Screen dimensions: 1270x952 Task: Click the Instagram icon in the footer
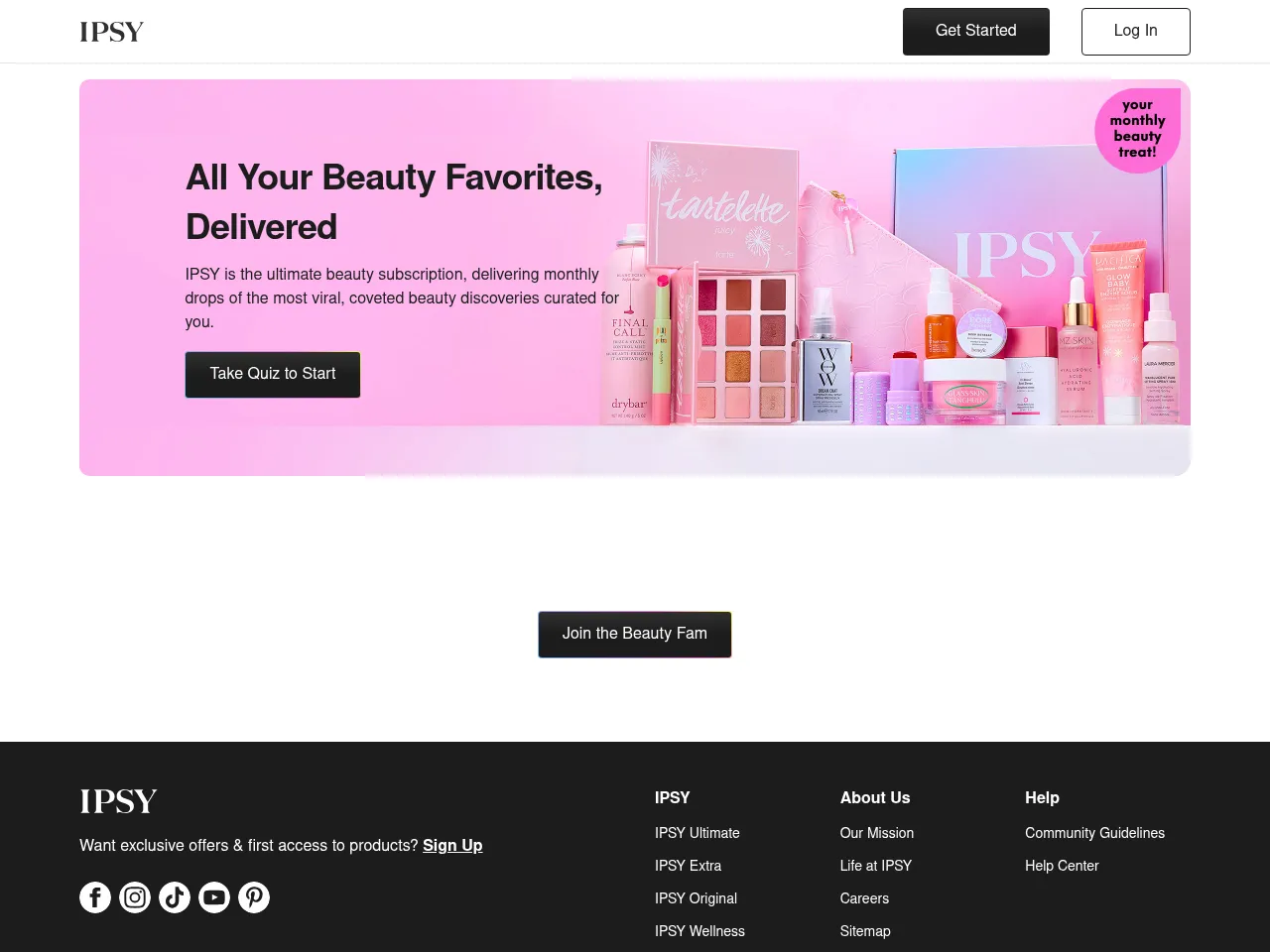point(135,896)
